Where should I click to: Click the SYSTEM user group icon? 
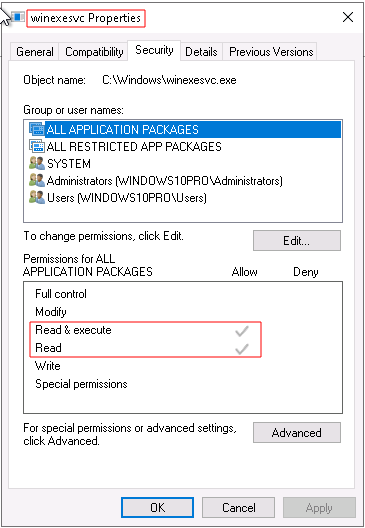tap(37, 164)
